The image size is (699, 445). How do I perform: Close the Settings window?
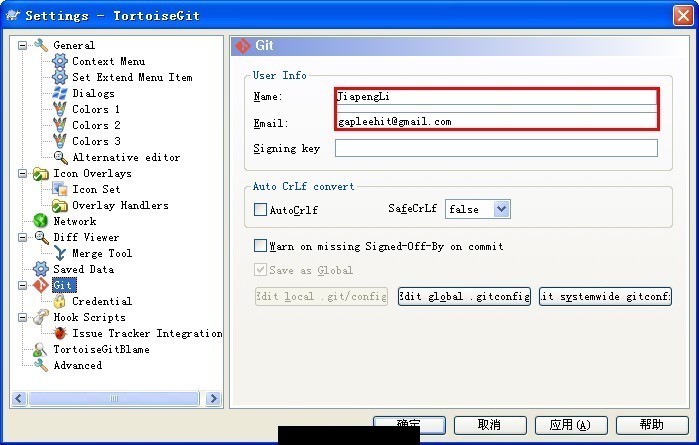pos(683,16)
